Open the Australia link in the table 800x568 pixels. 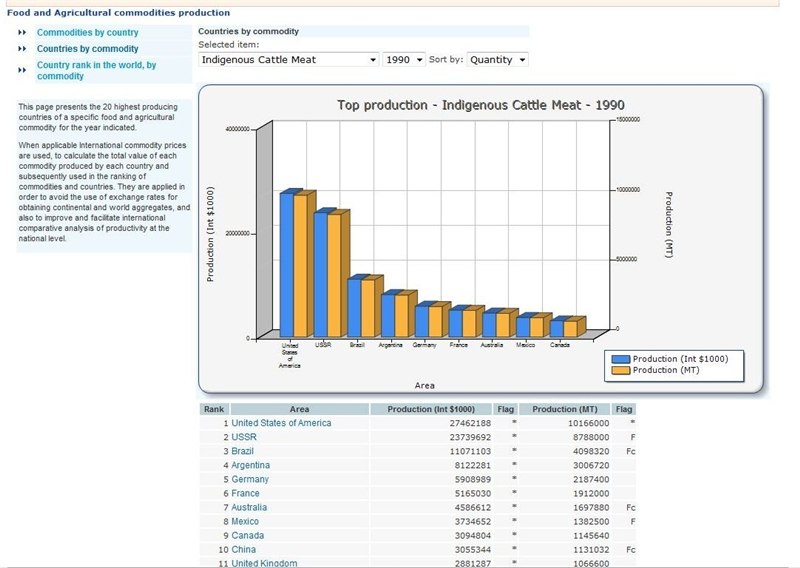249,507
